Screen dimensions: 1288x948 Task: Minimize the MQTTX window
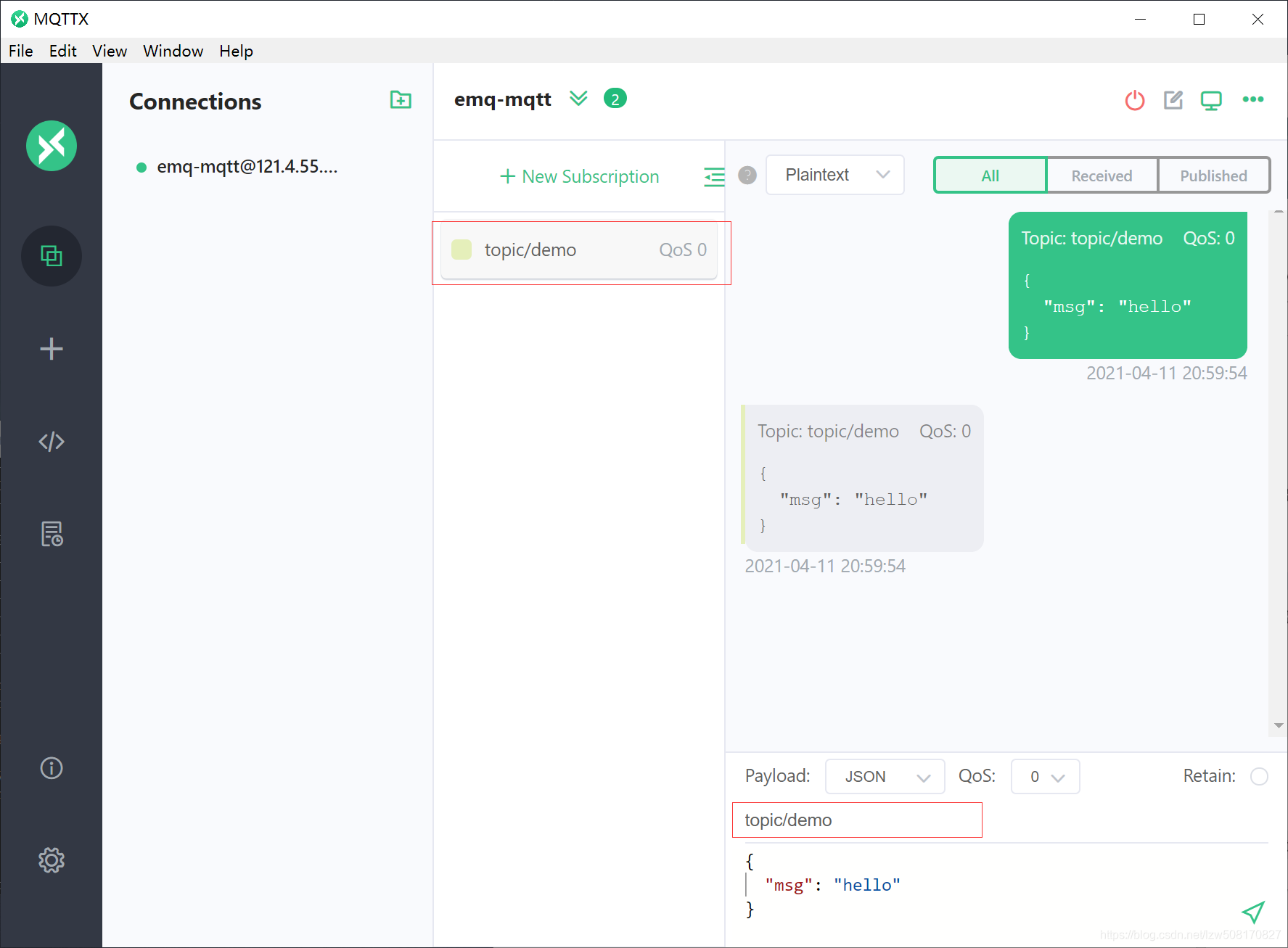click(x=1141, y=19)
